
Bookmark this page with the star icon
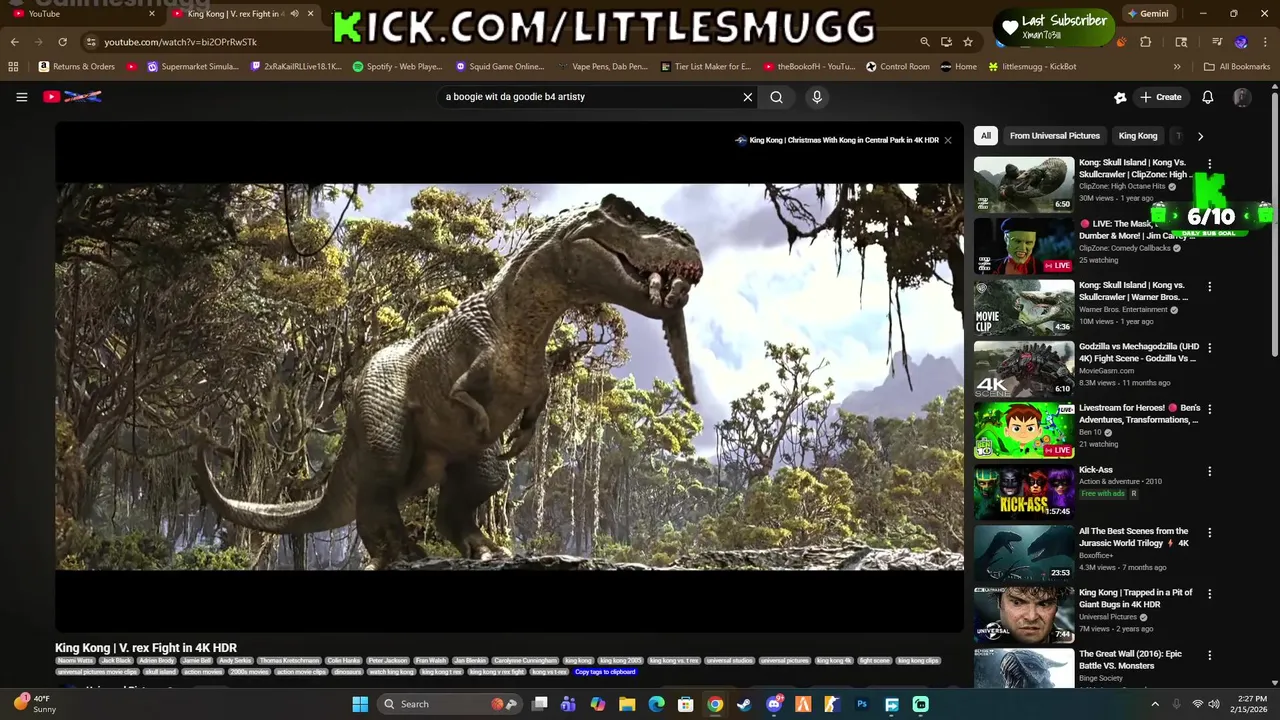968,42
